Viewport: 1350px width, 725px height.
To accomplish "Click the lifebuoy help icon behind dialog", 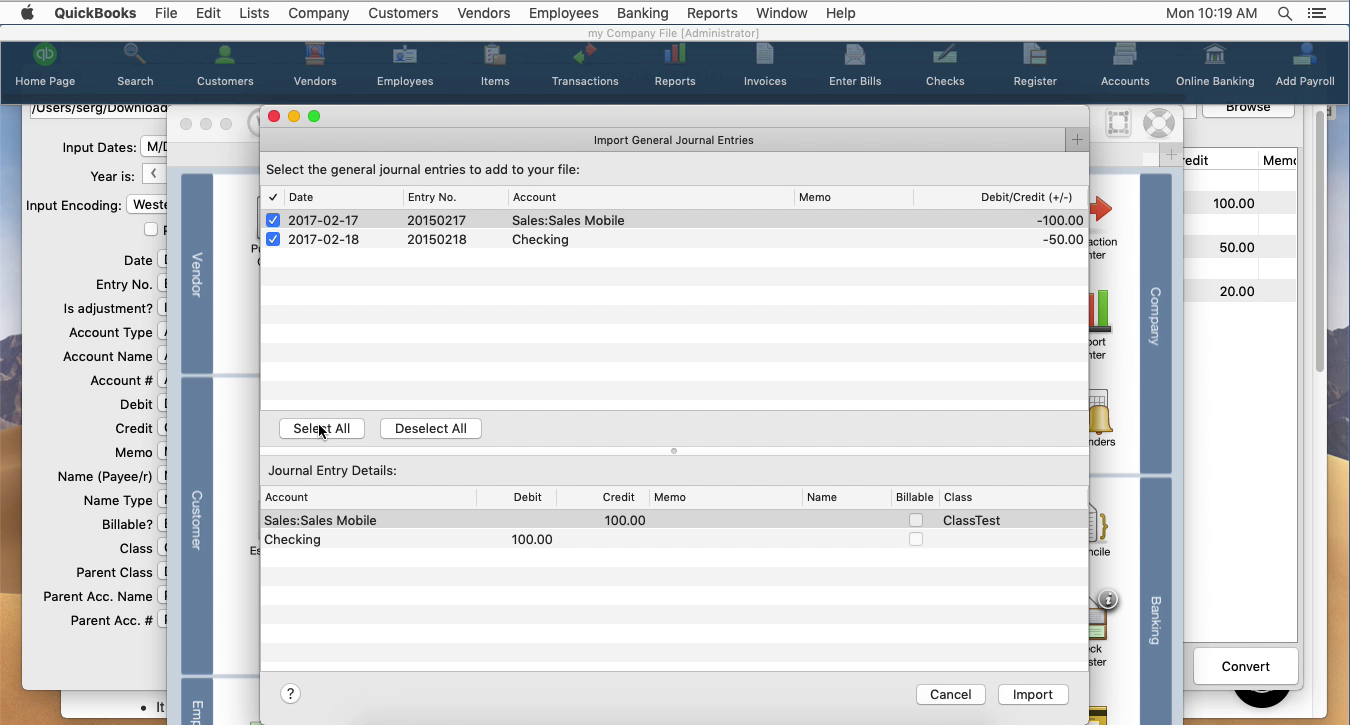I will [x=1159, y=123].
